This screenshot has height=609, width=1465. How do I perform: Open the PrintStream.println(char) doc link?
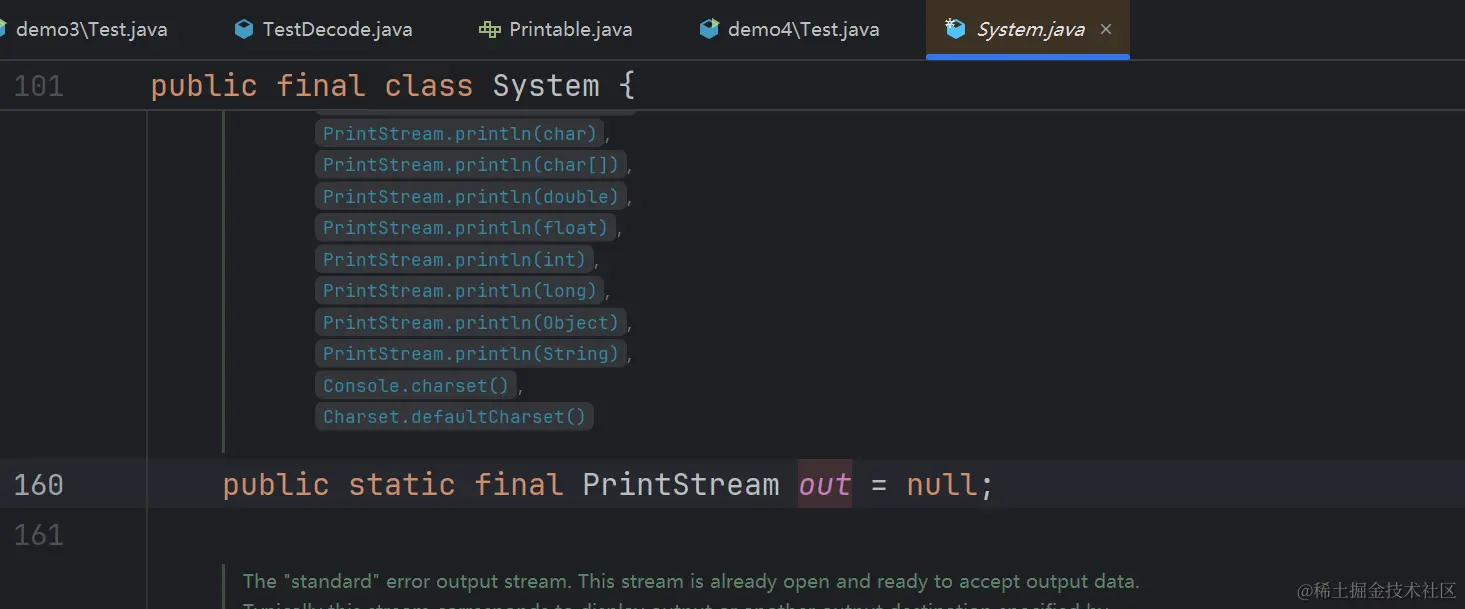460,133
